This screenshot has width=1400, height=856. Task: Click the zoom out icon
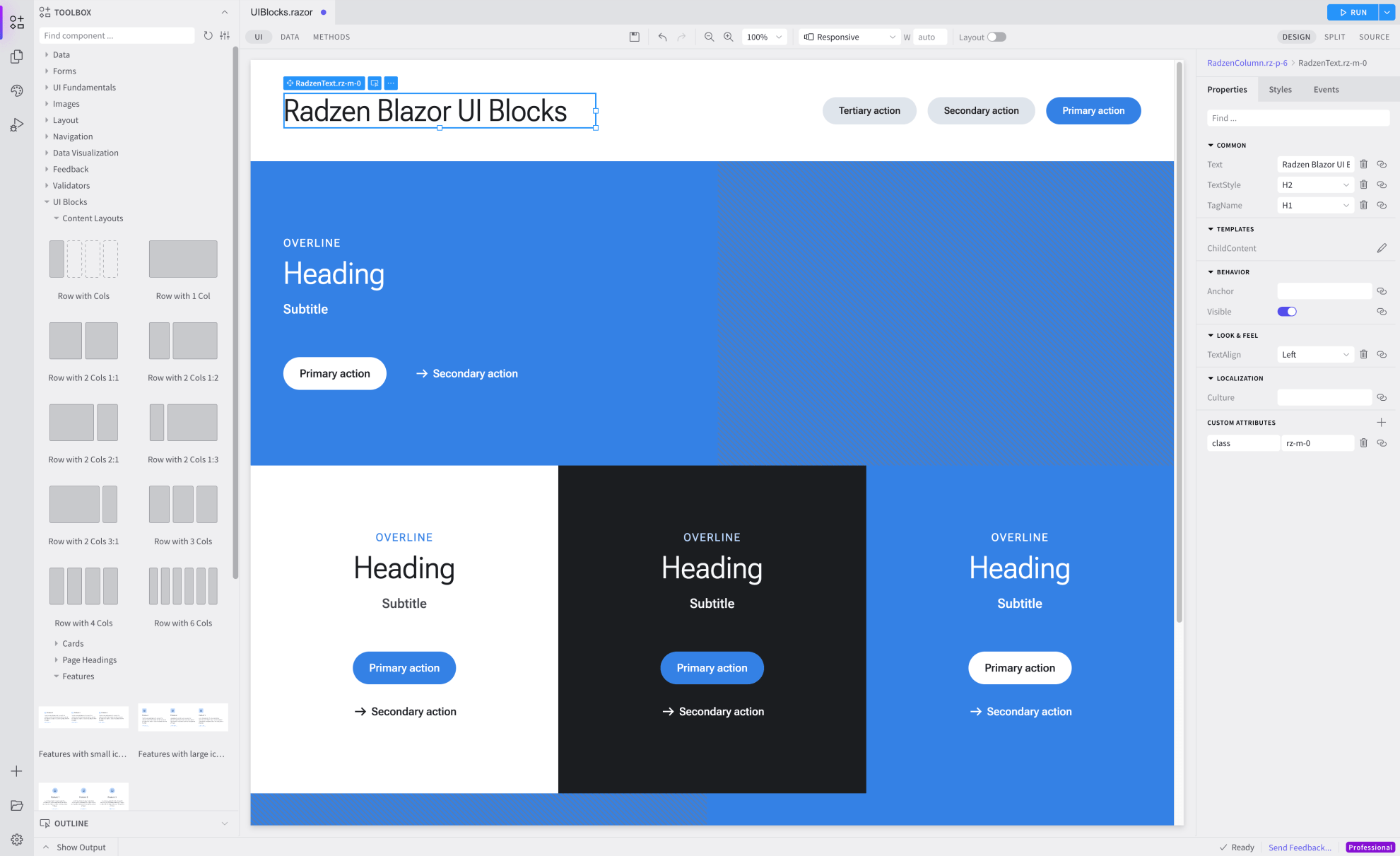click(x=709, y=37)
